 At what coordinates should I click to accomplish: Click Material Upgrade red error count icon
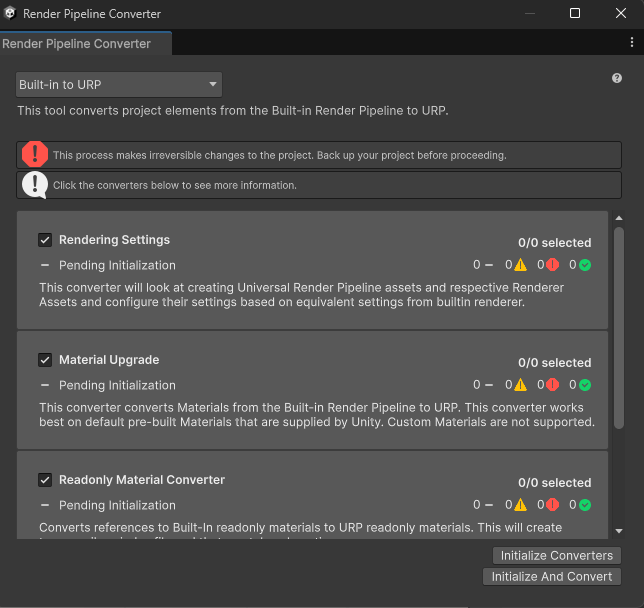(x=552, y=385)
